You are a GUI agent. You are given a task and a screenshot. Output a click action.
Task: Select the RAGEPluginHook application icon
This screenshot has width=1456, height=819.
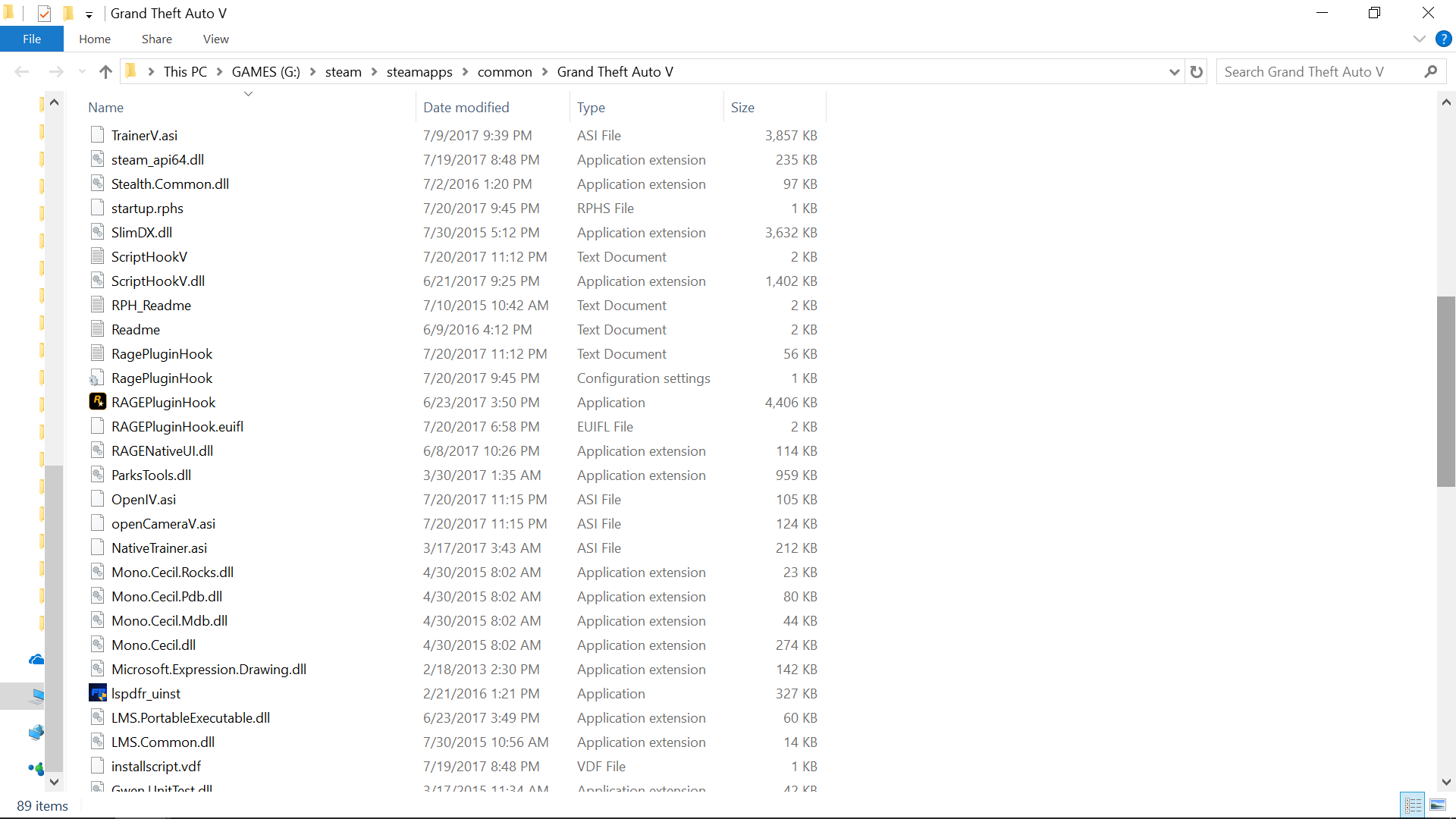coord(98,402)
